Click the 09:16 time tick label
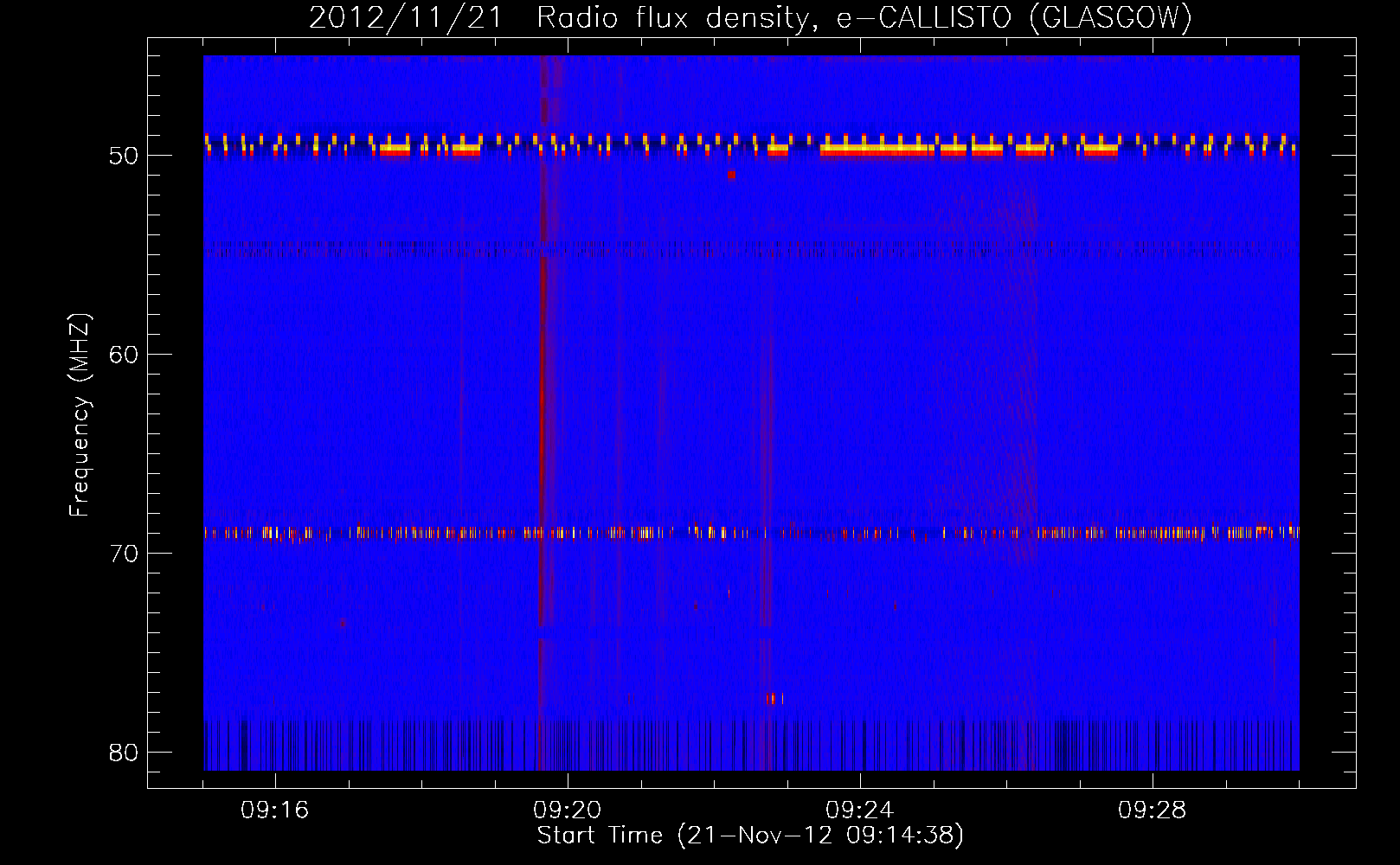Viewport: 1400px width, 865px height. [275, 811]
